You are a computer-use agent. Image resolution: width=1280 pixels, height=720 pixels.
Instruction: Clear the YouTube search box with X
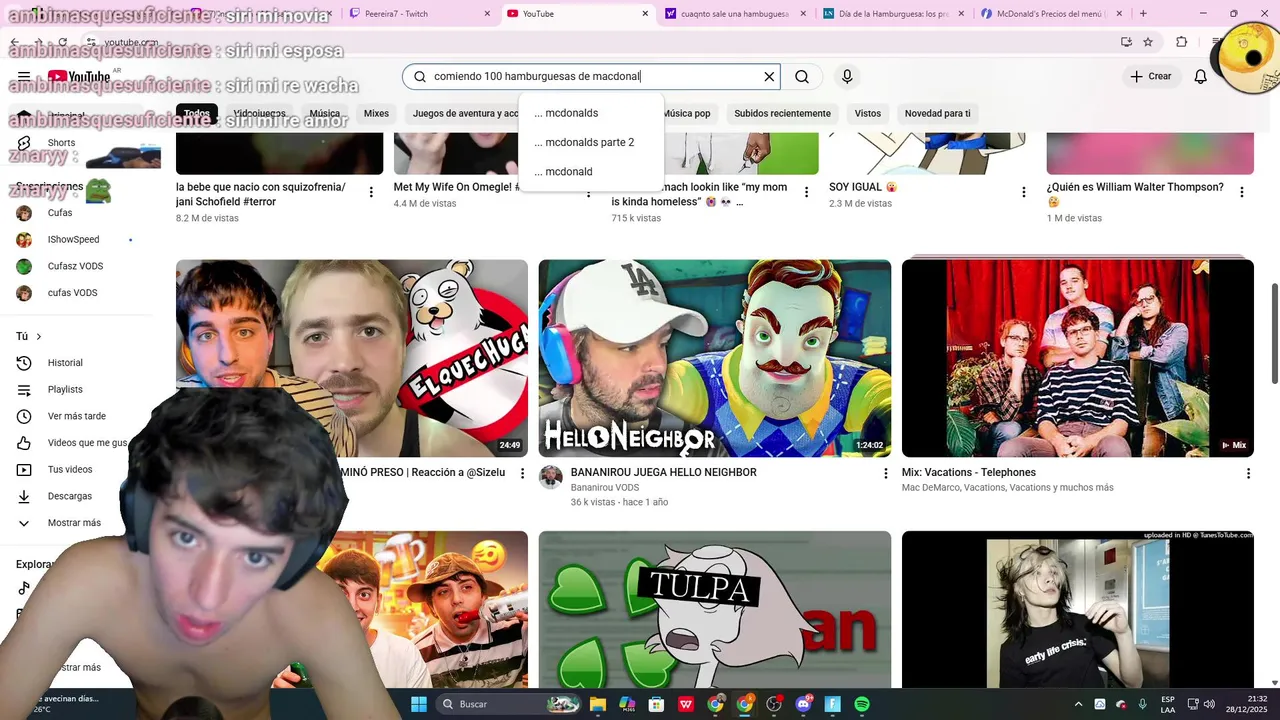769,77
